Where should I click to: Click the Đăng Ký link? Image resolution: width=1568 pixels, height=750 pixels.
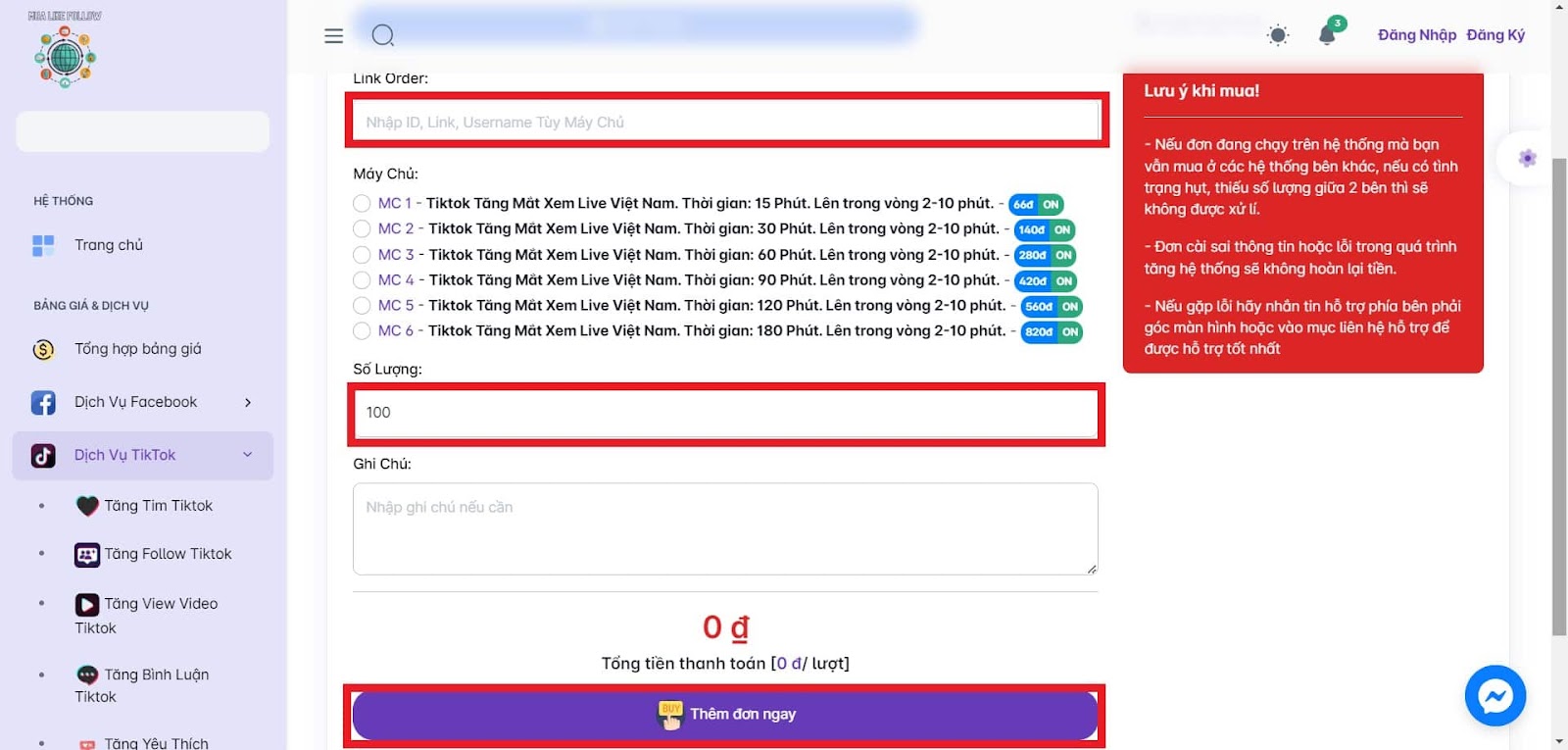[1495, 35]
